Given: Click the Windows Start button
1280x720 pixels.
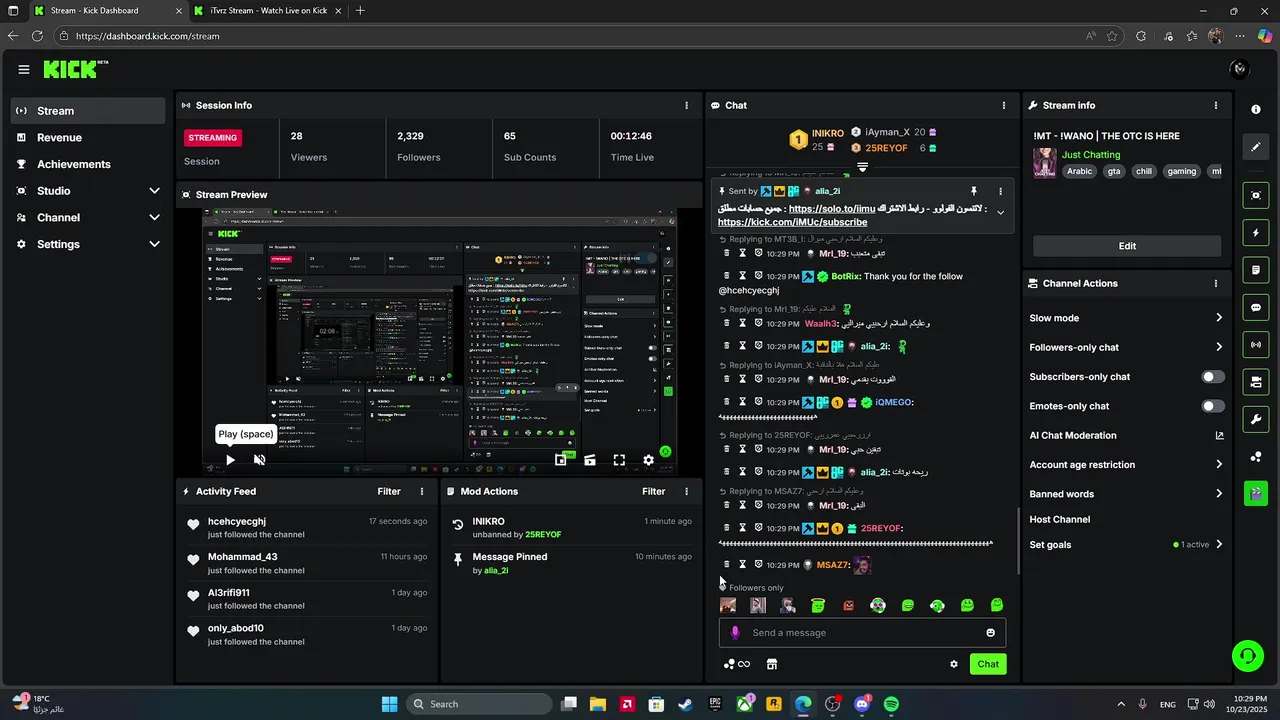Looking at the screenshot, I should pos(389,704).
